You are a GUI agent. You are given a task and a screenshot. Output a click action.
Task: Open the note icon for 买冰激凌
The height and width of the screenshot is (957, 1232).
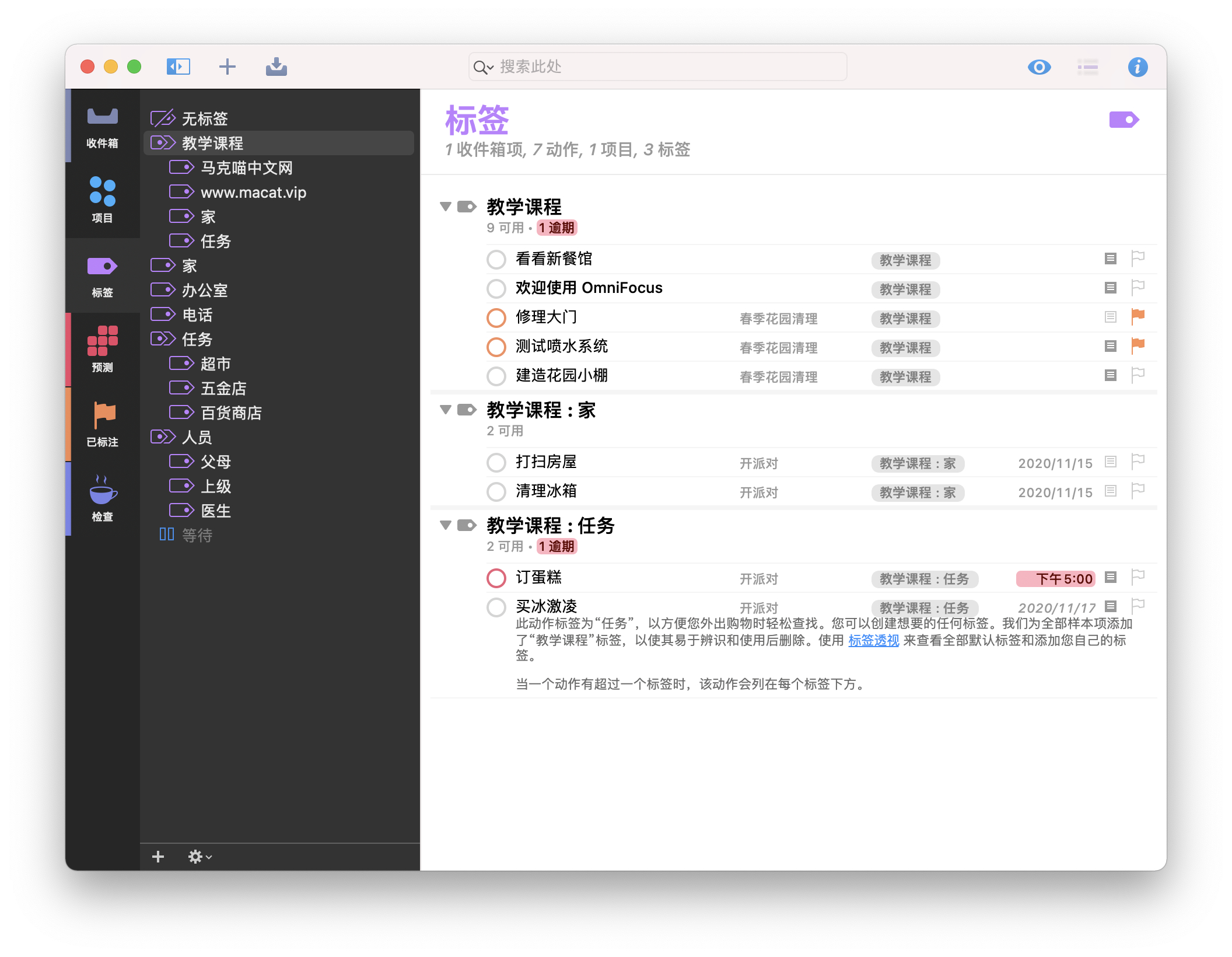[x=1111, y=606]
